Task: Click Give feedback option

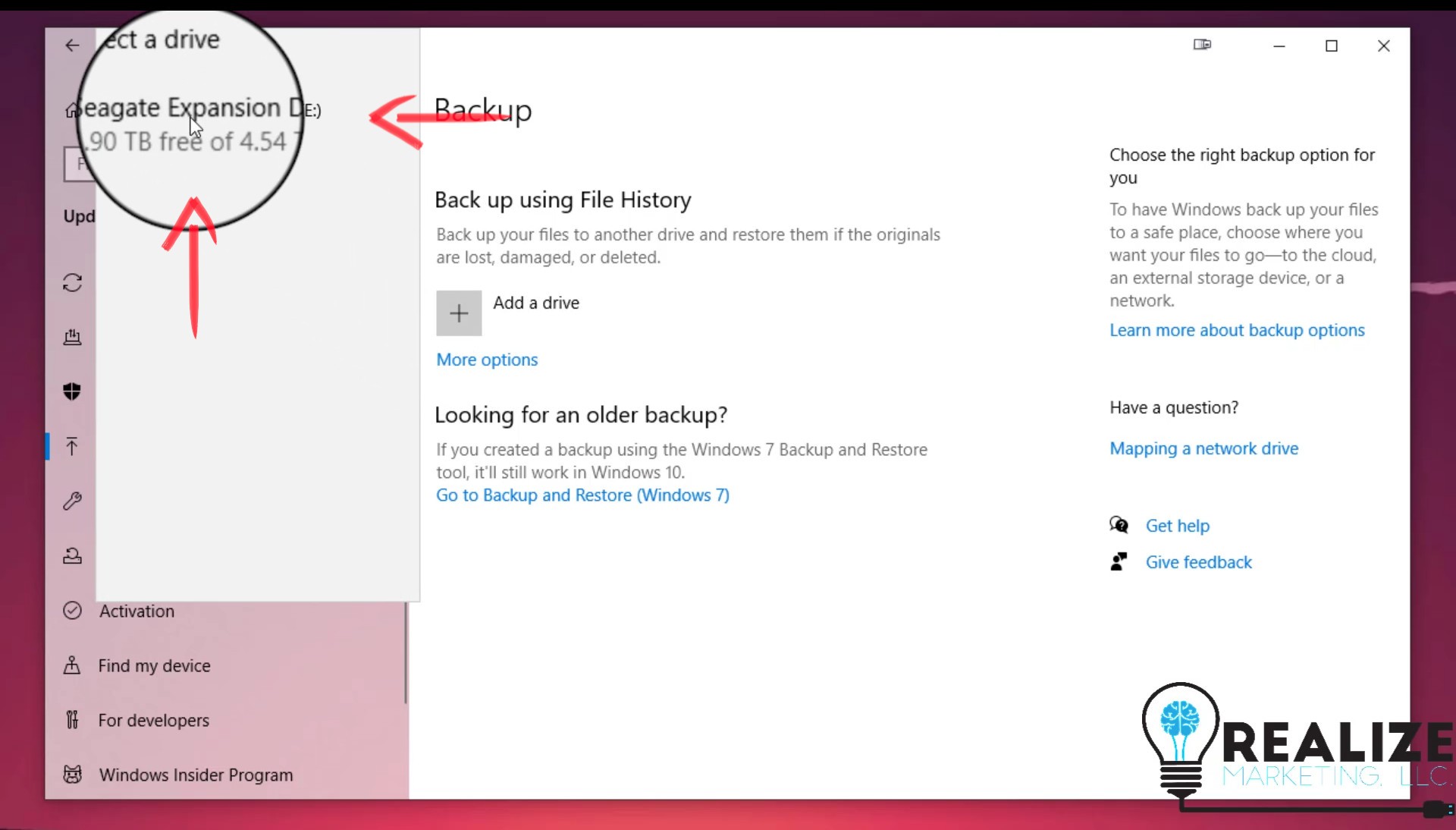Action: (1198, 562)
